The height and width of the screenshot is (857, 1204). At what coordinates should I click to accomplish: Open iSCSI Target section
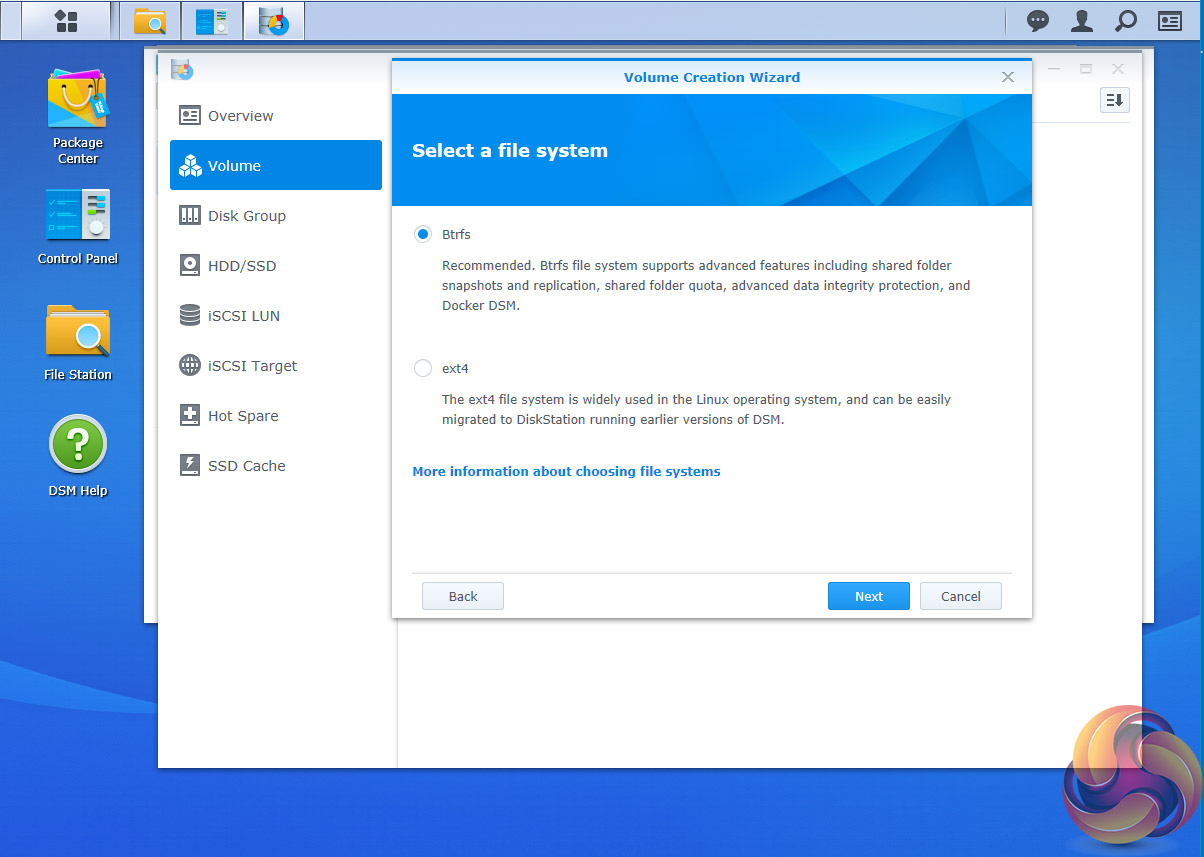(276, 366)
